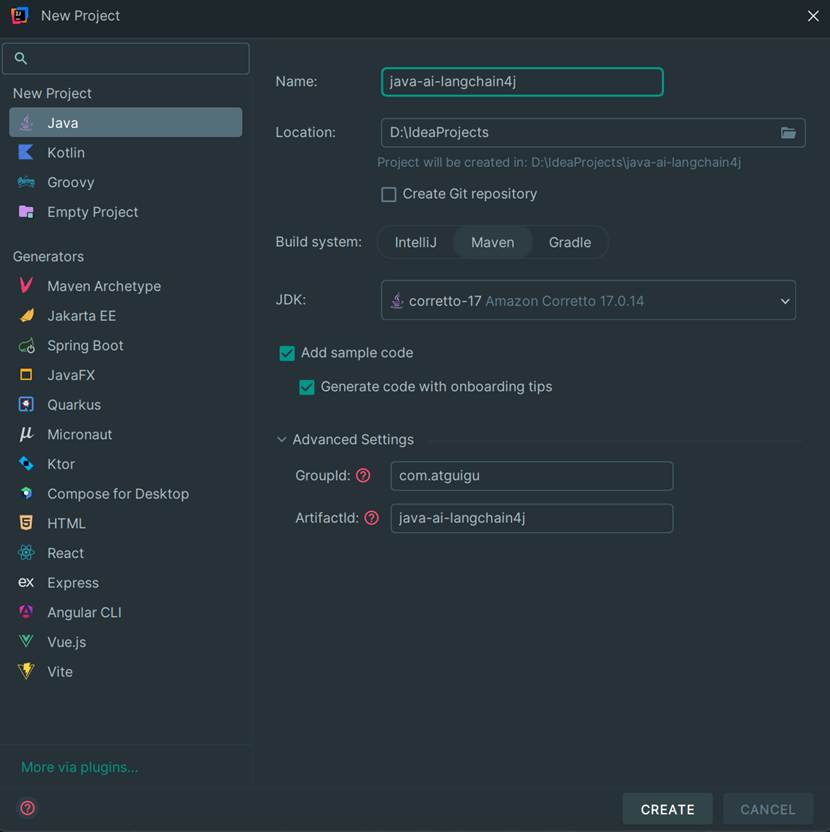Viewport: 830px width, 832px height.
Task: Choose IntelliJ as build system
Action: (416, 242)
